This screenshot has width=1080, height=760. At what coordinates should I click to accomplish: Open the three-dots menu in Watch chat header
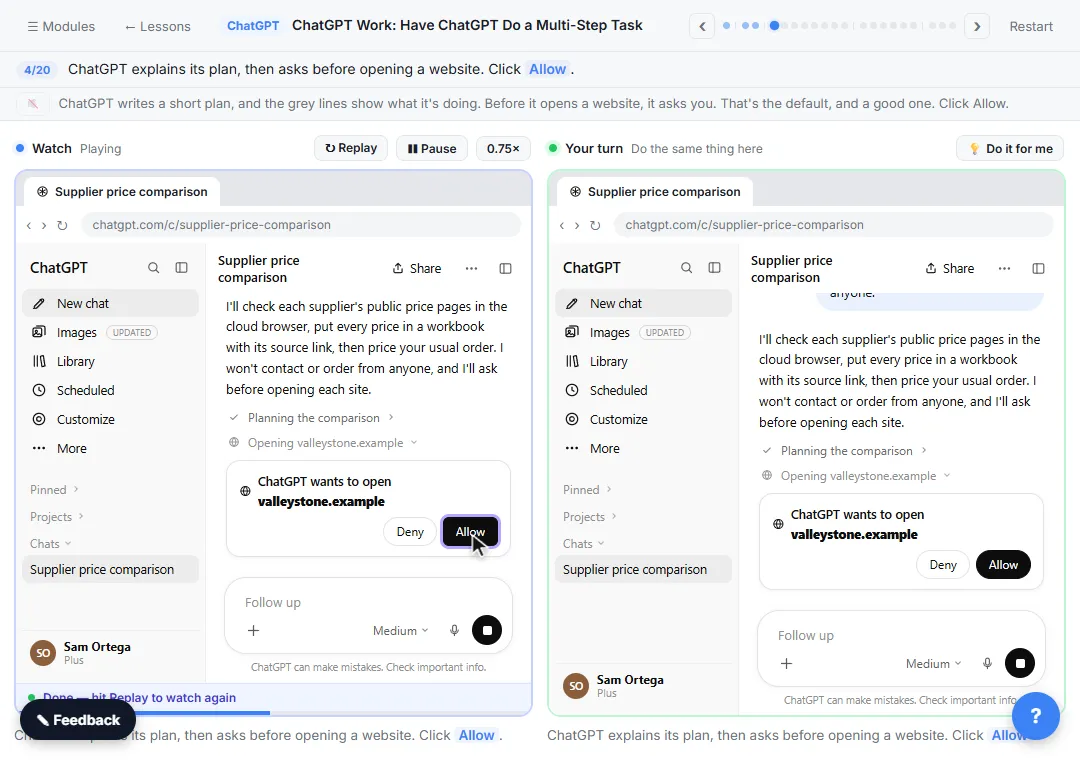tap(471, 268)
